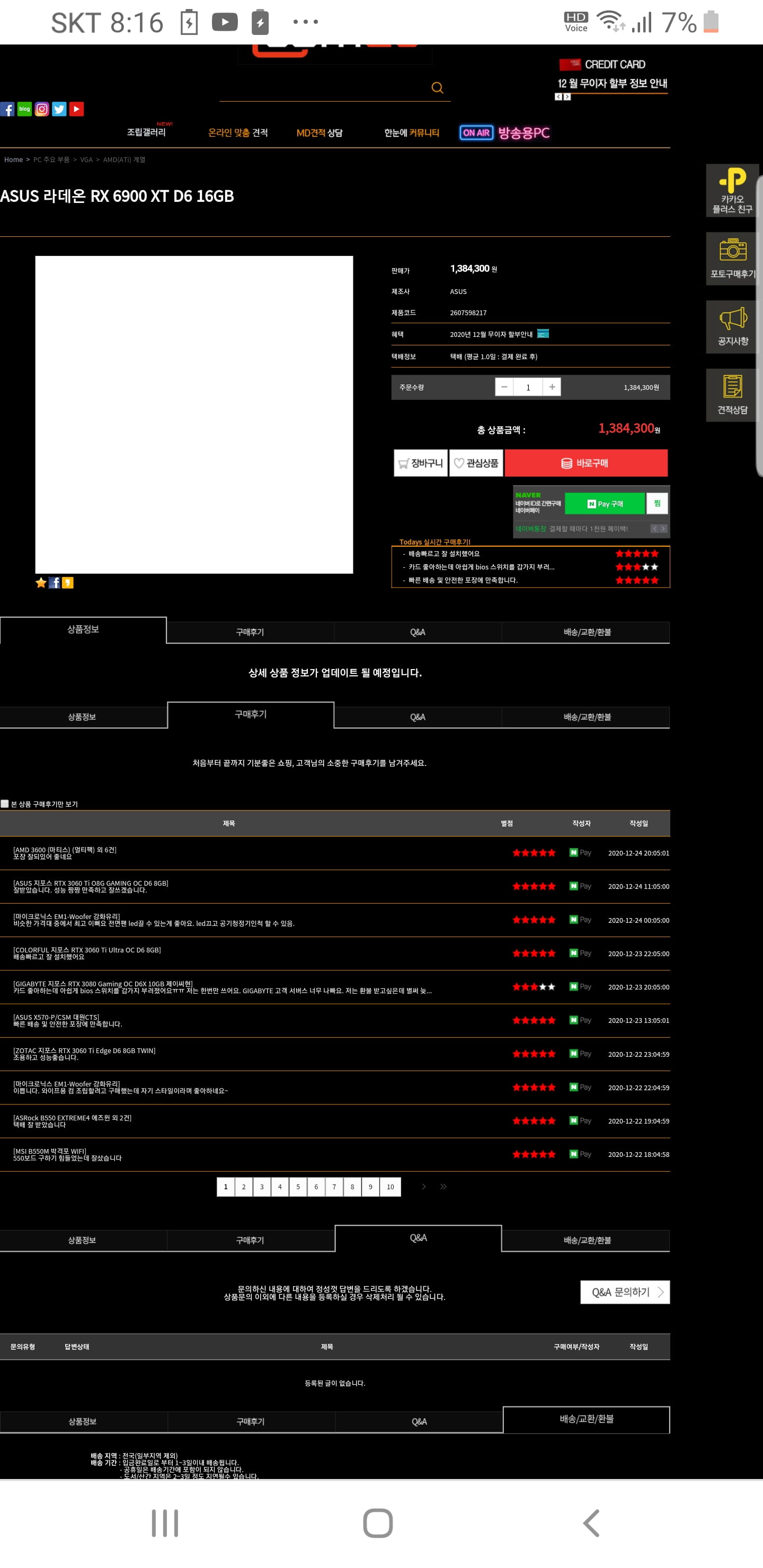Go to review page 2

244,1187
